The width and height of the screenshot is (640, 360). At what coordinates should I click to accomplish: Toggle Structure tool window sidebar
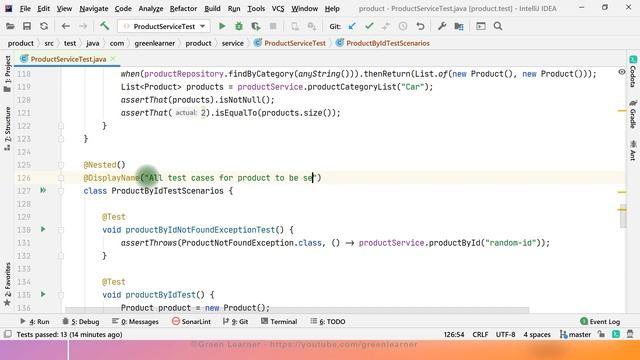(x=7, y=129)
